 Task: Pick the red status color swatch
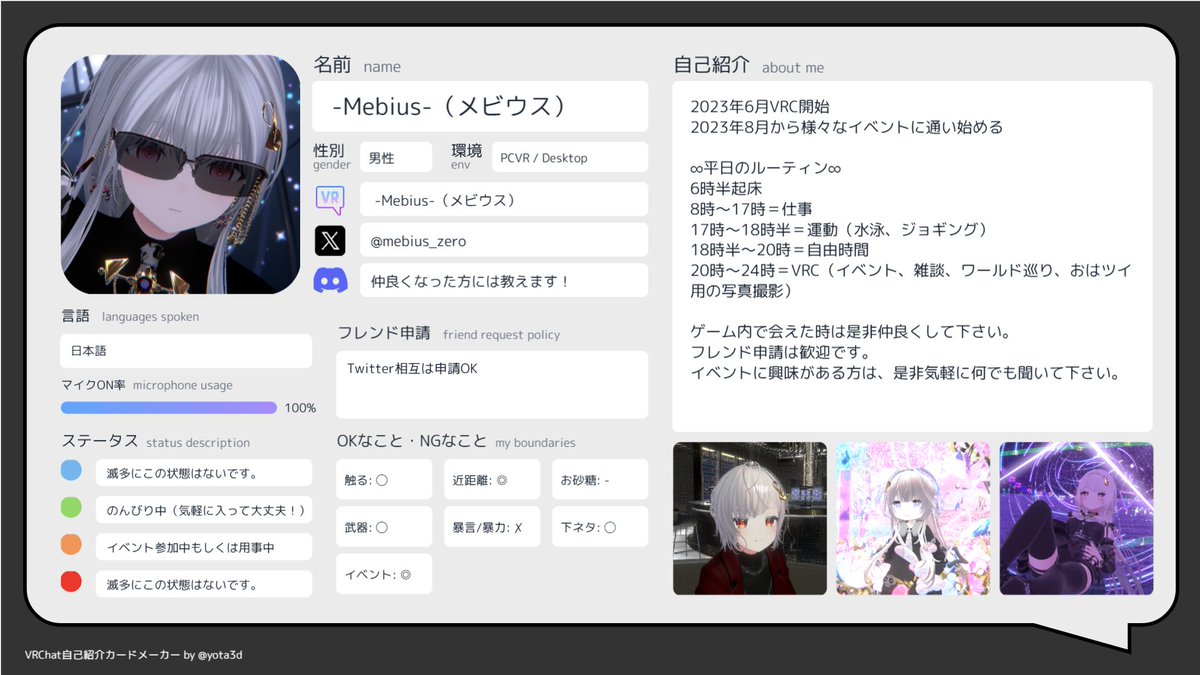70,581
